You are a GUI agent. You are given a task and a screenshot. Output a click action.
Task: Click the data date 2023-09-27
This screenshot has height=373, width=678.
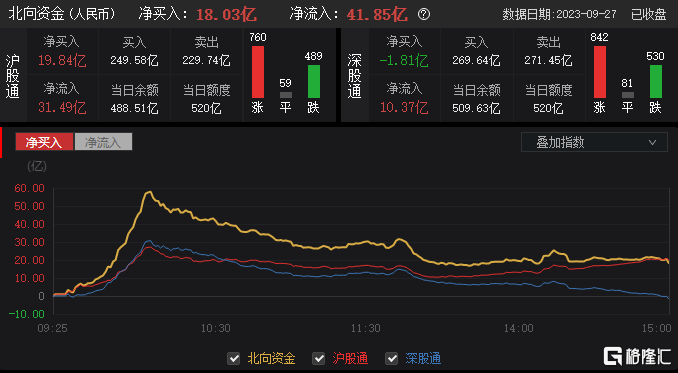tap(586, 14)
